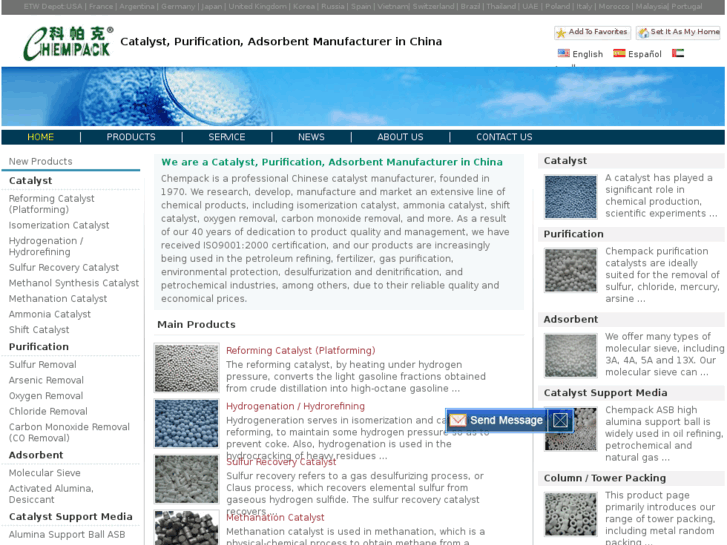Open the Column / Tower Packing thumbnail
The image size is (727, 545).
(x=571, y=514)
